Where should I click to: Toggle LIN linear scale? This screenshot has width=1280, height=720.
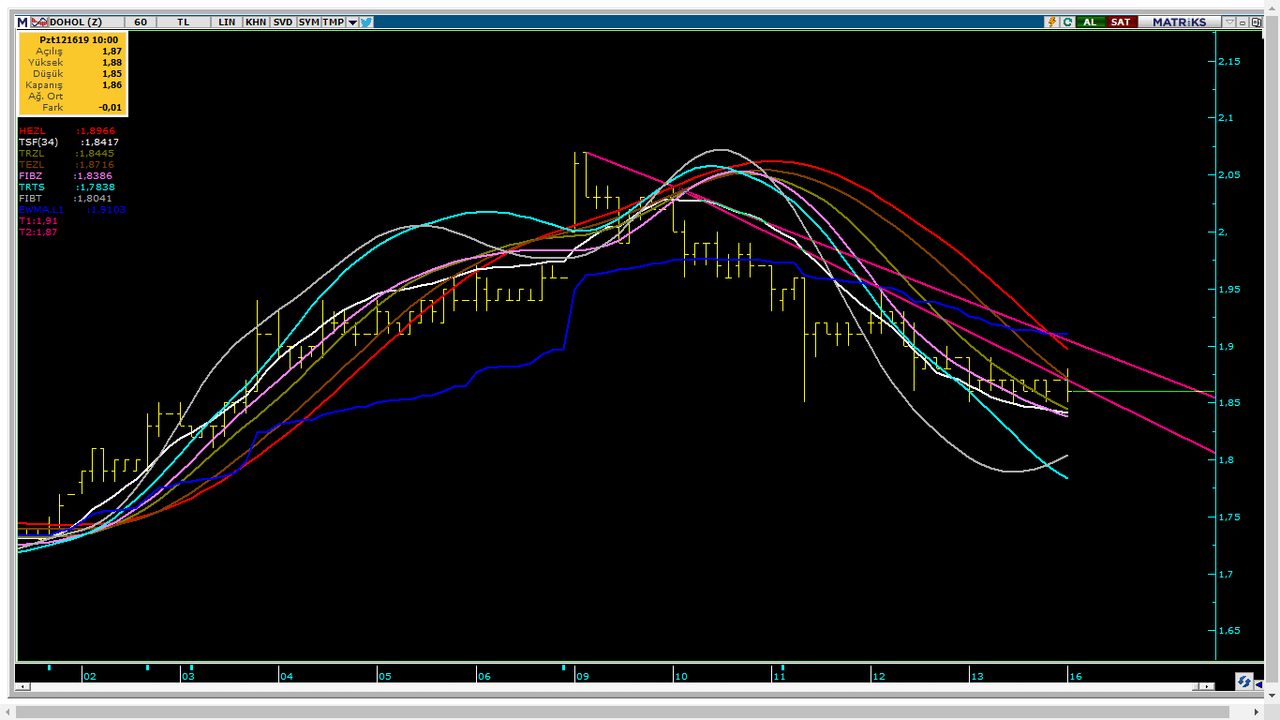coord(227,21)
